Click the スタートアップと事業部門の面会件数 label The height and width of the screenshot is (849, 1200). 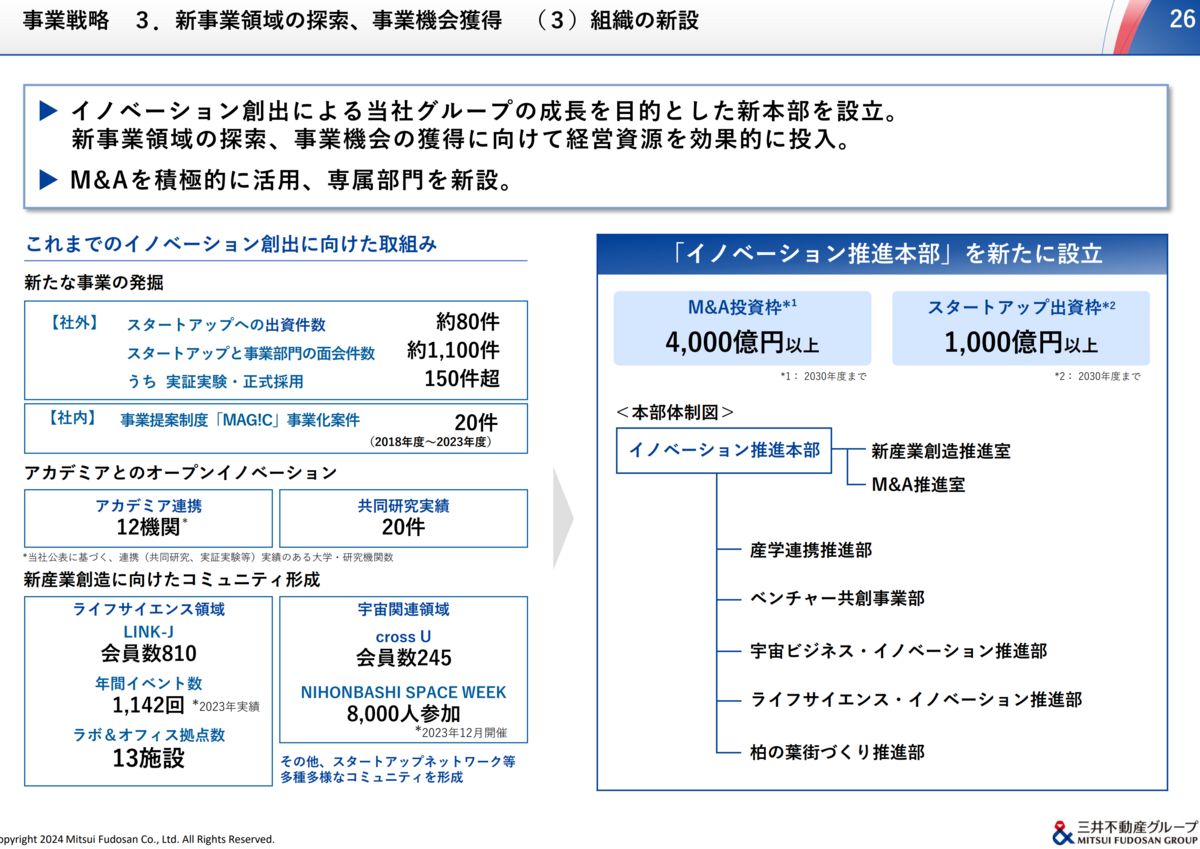pyautogui.click(x=251, y=353)
